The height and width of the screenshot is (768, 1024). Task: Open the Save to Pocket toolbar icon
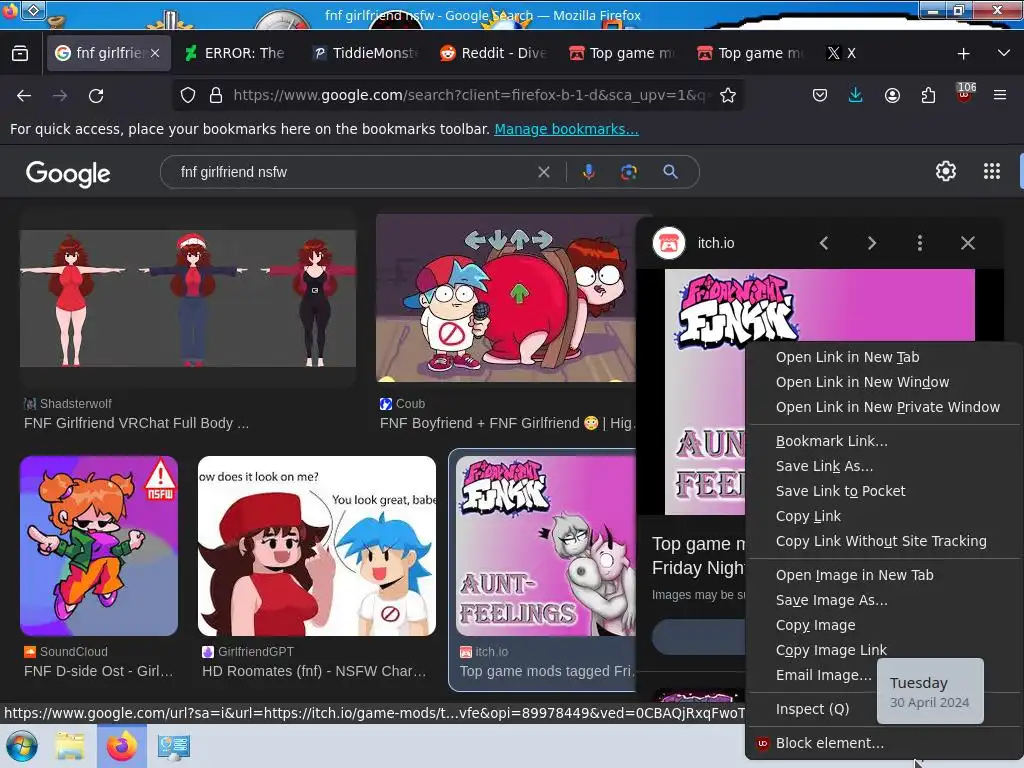click(820, 95)
